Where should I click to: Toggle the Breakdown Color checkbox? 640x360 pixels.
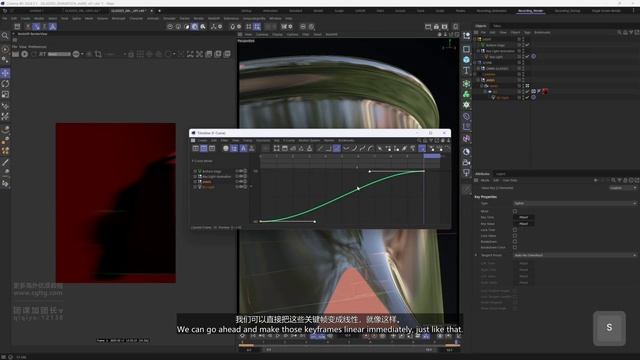(x=515, y=247)
